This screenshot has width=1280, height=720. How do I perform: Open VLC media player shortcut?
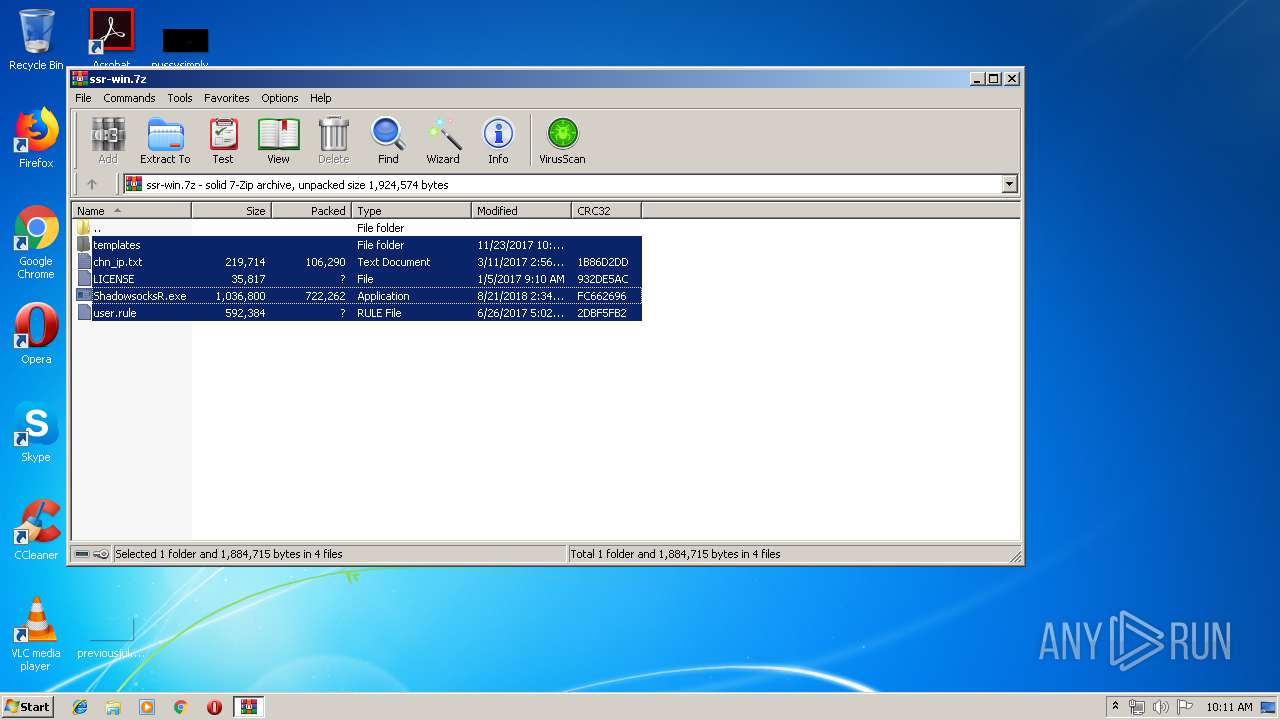pyautogui.click(x=36, y=634)
